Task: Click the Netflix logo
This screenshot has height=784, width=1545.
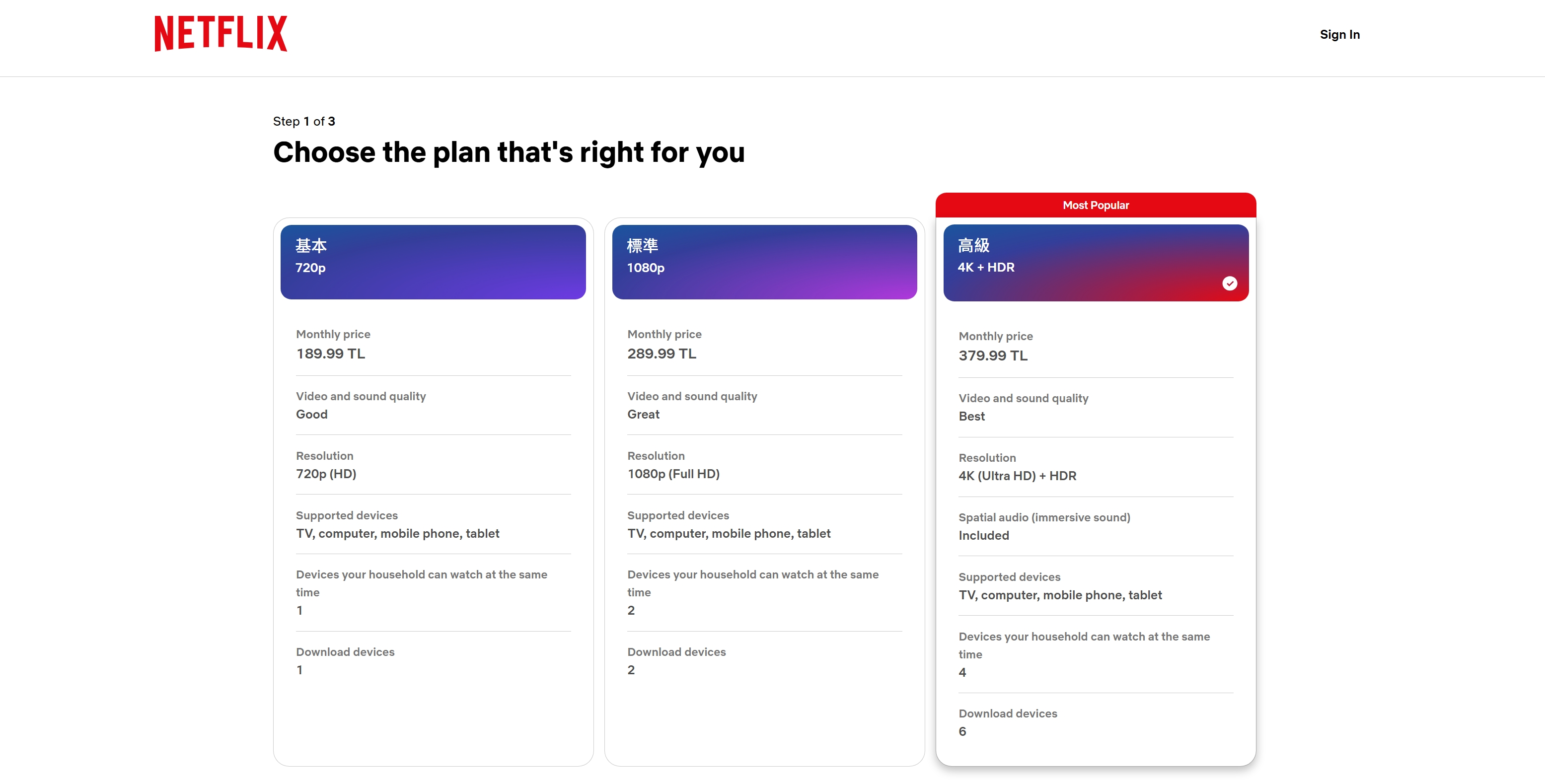Action: 221,34
